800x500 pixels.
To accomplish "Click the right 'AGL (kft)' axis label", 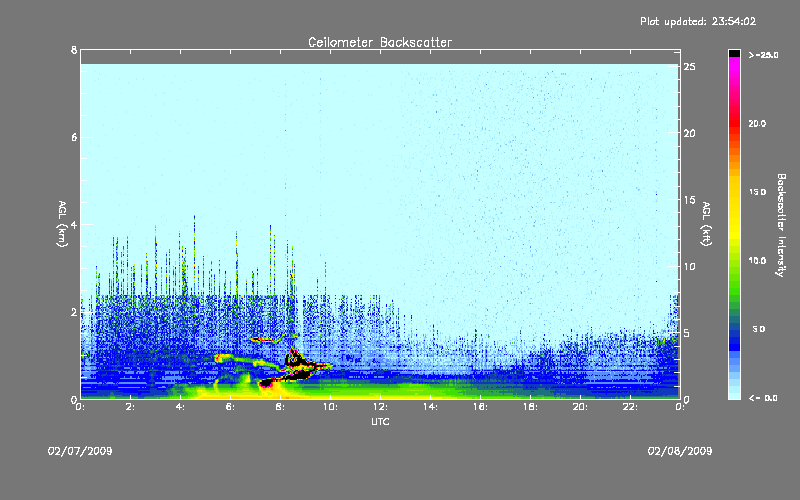I will point(706,224).
